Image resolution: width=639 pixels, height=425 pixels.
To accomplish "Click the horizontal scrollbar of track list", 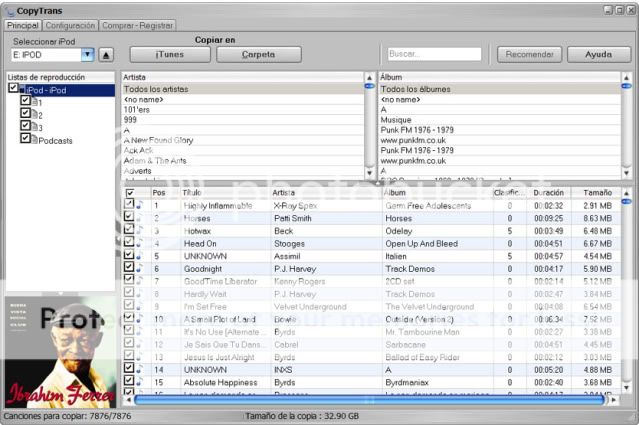I will [369, 400].
